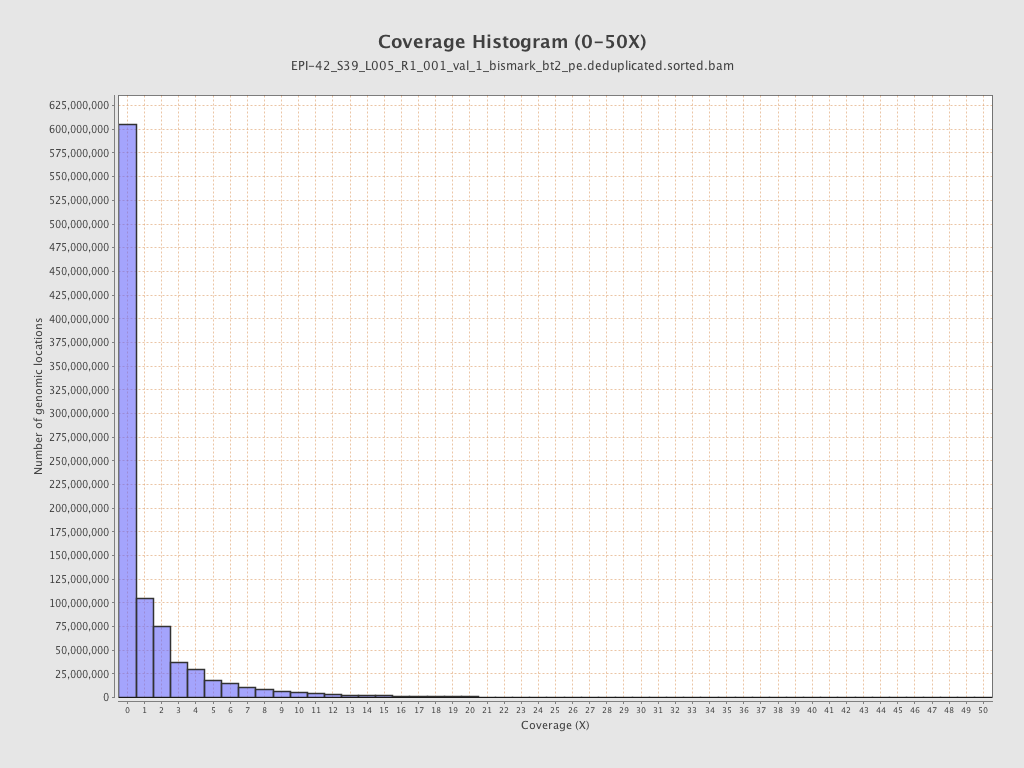
Task: Click the y-axis value 100,000,000
Action: tap(79, 603)
